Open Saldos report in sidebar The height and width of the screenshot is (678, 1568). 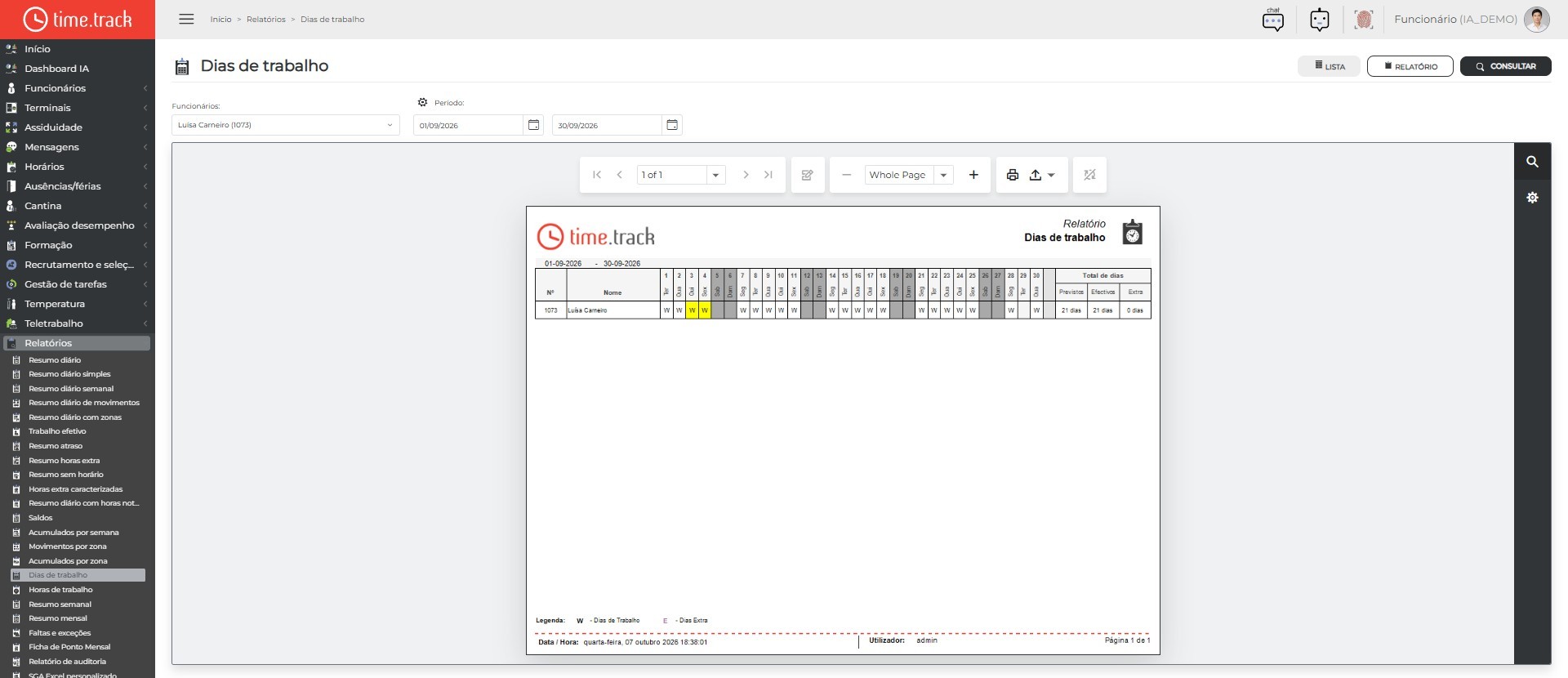point(40,518)
